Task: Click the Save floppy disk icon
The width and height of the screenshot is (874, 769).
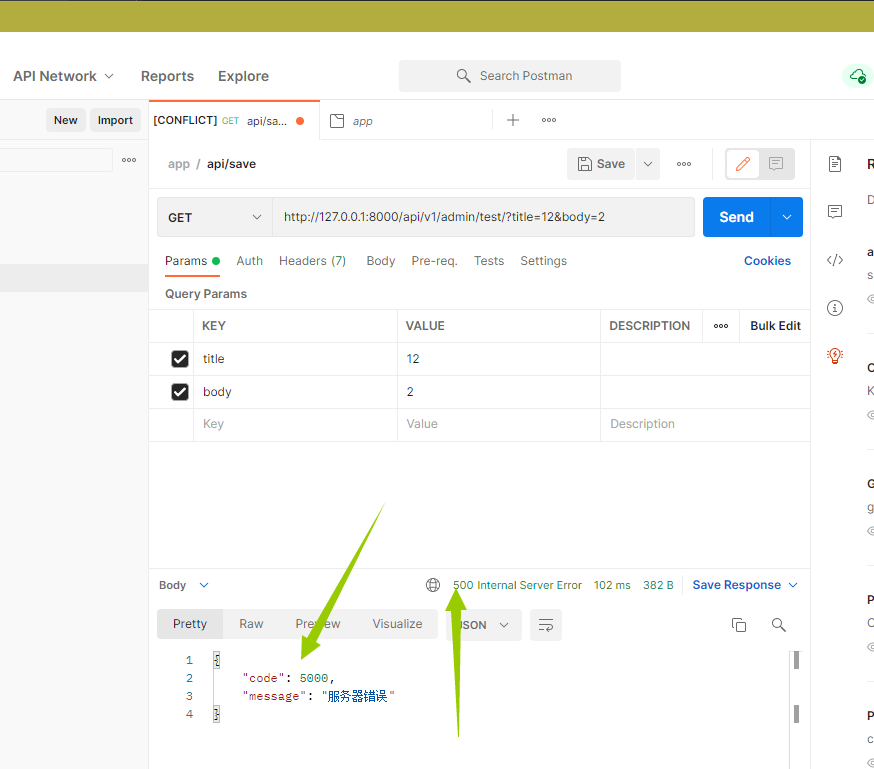Action: pyautogui.click(x=585, y=164)
